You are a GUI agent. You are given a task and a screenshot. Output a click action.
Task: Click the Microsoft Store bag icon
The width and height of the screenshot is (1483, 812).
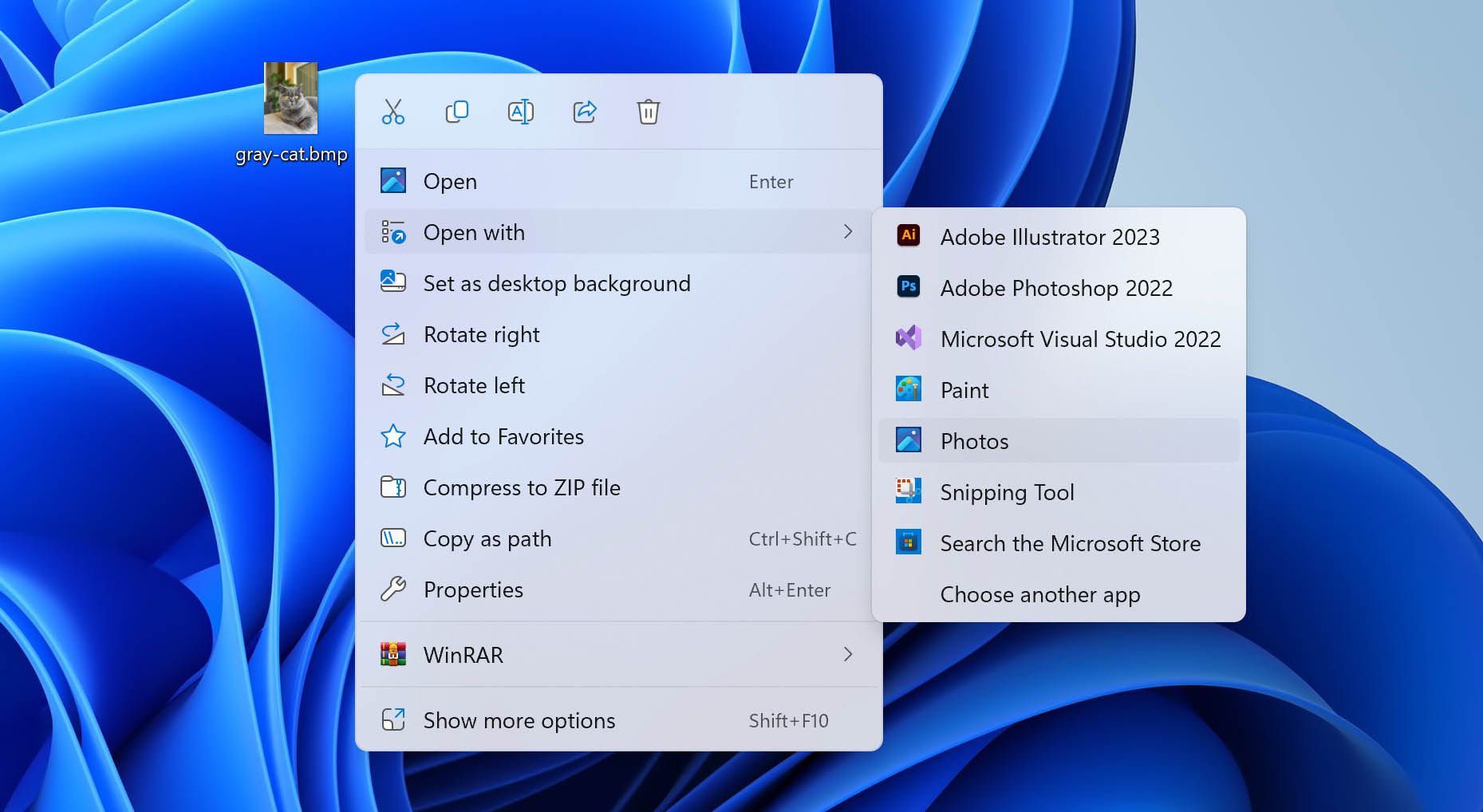coord(909,542)
